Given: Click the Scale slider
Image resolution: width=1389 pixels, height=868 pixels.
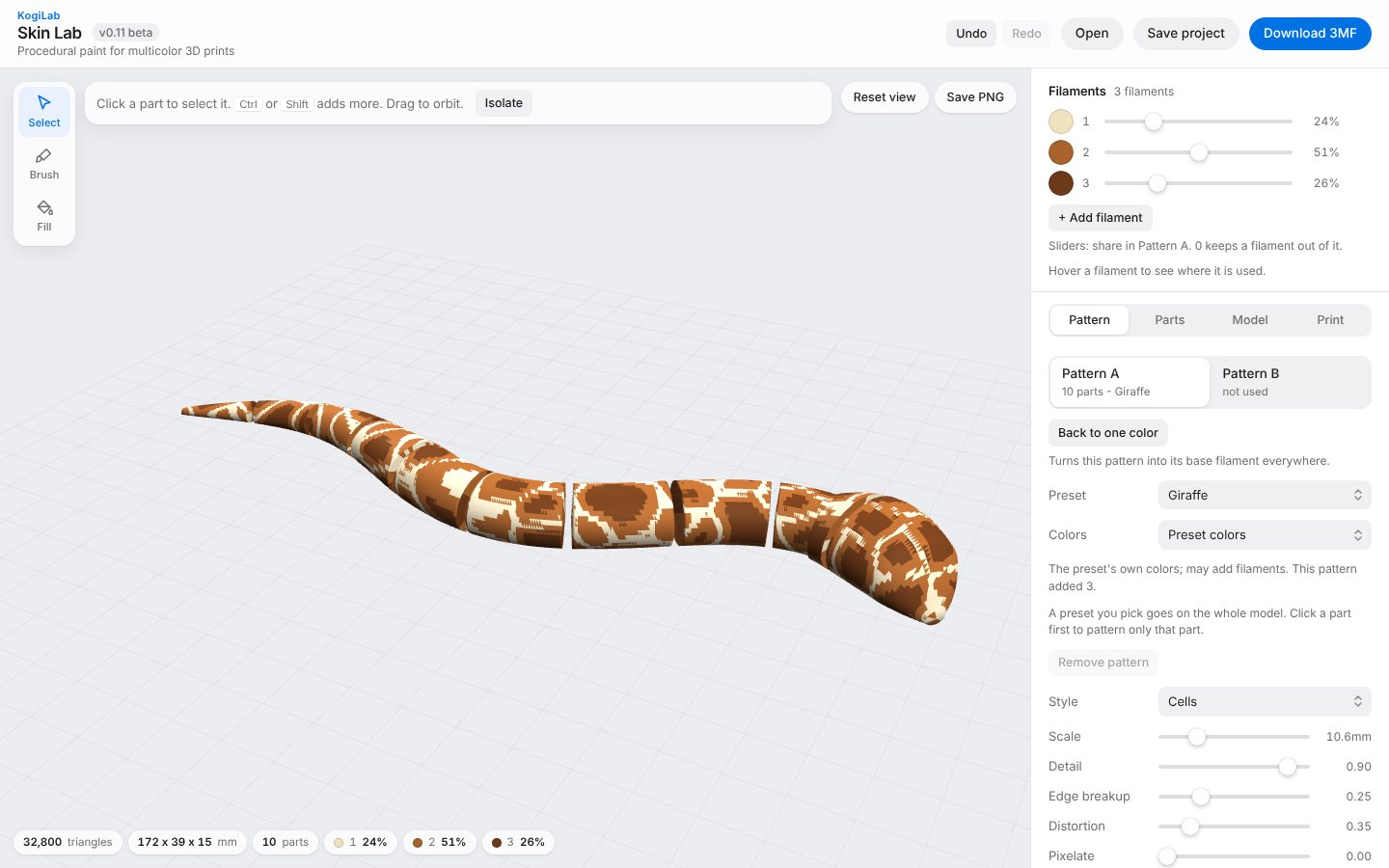Looking at the screenshot, I should click(x=1234, y=737).
